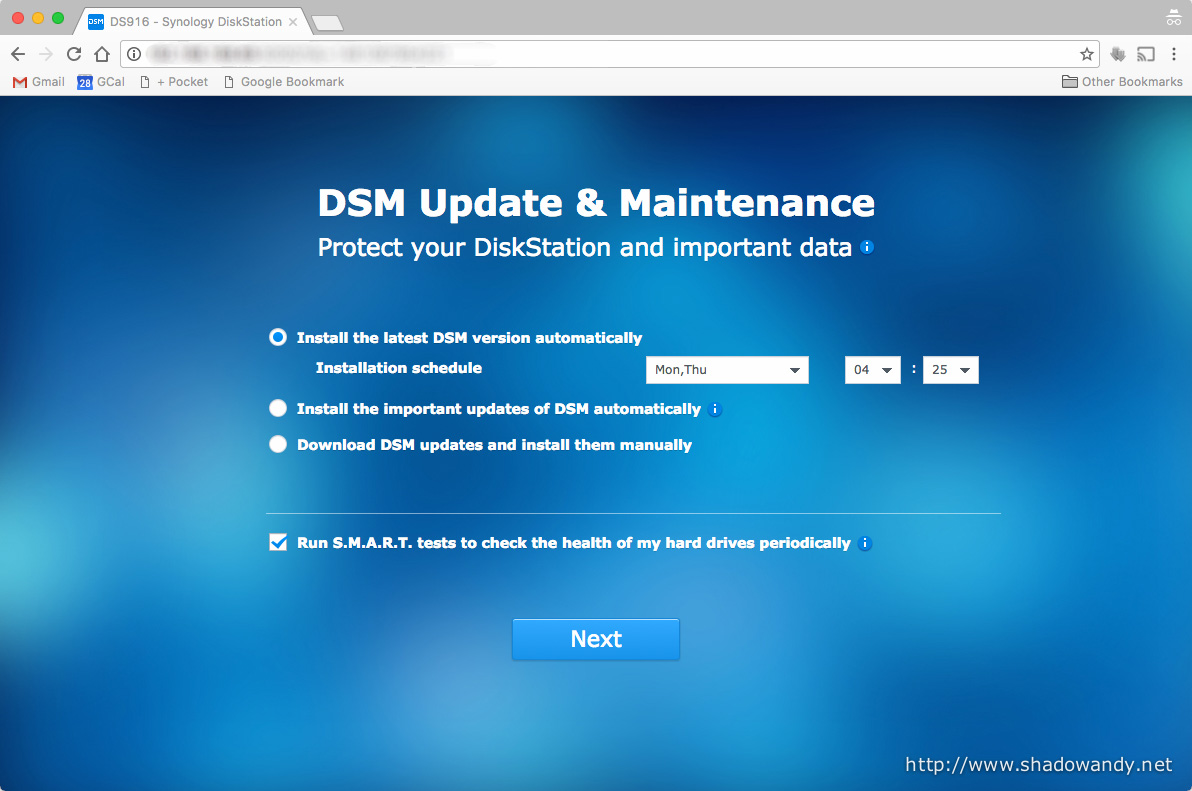Open the Mon,Thu schedule day dropdown
The width and height of the screenshot is (1192, 791).
coord(727,370)
